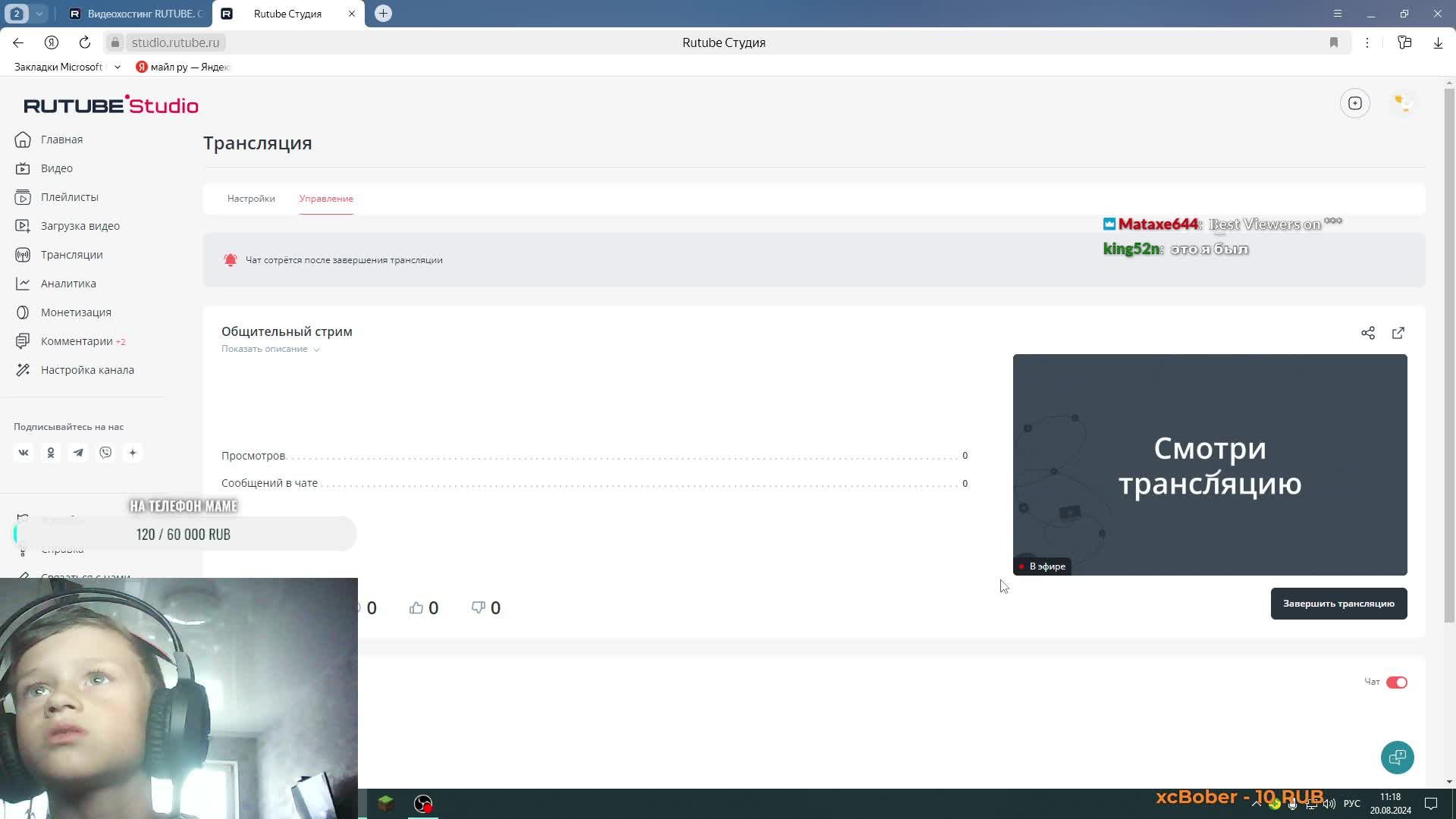Open the VK social link icon

click(x=24, y=453)
